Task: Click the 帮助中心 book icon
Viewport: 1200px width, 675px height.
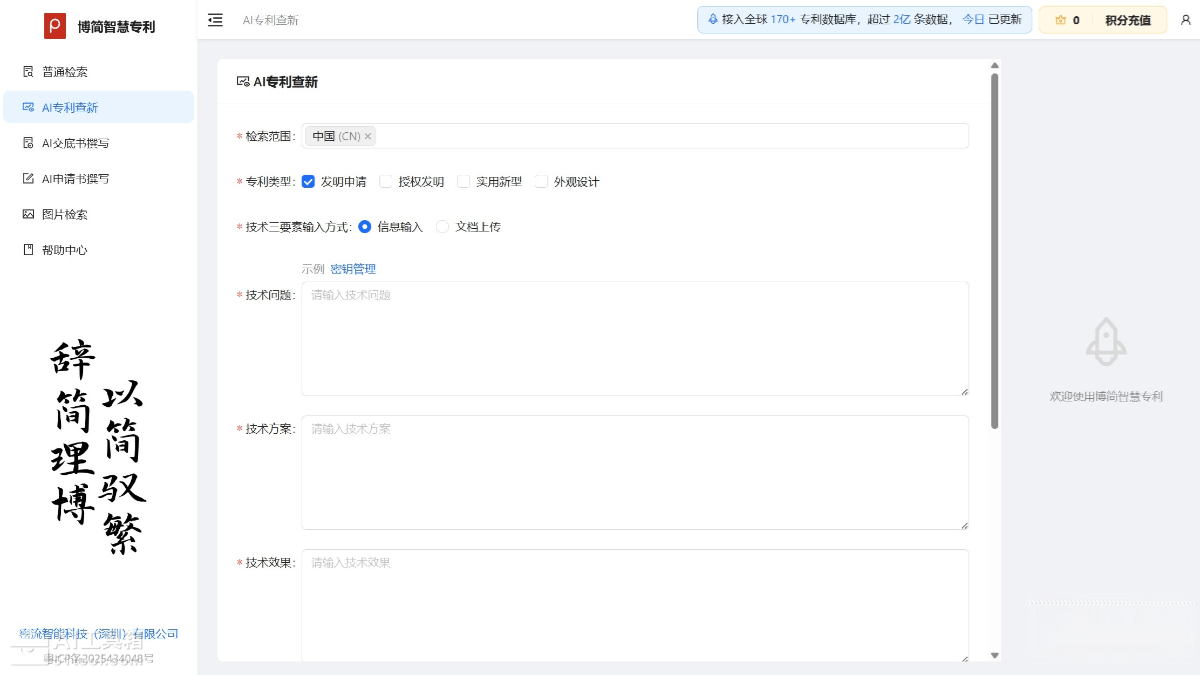Action: (x=29, y=250)
